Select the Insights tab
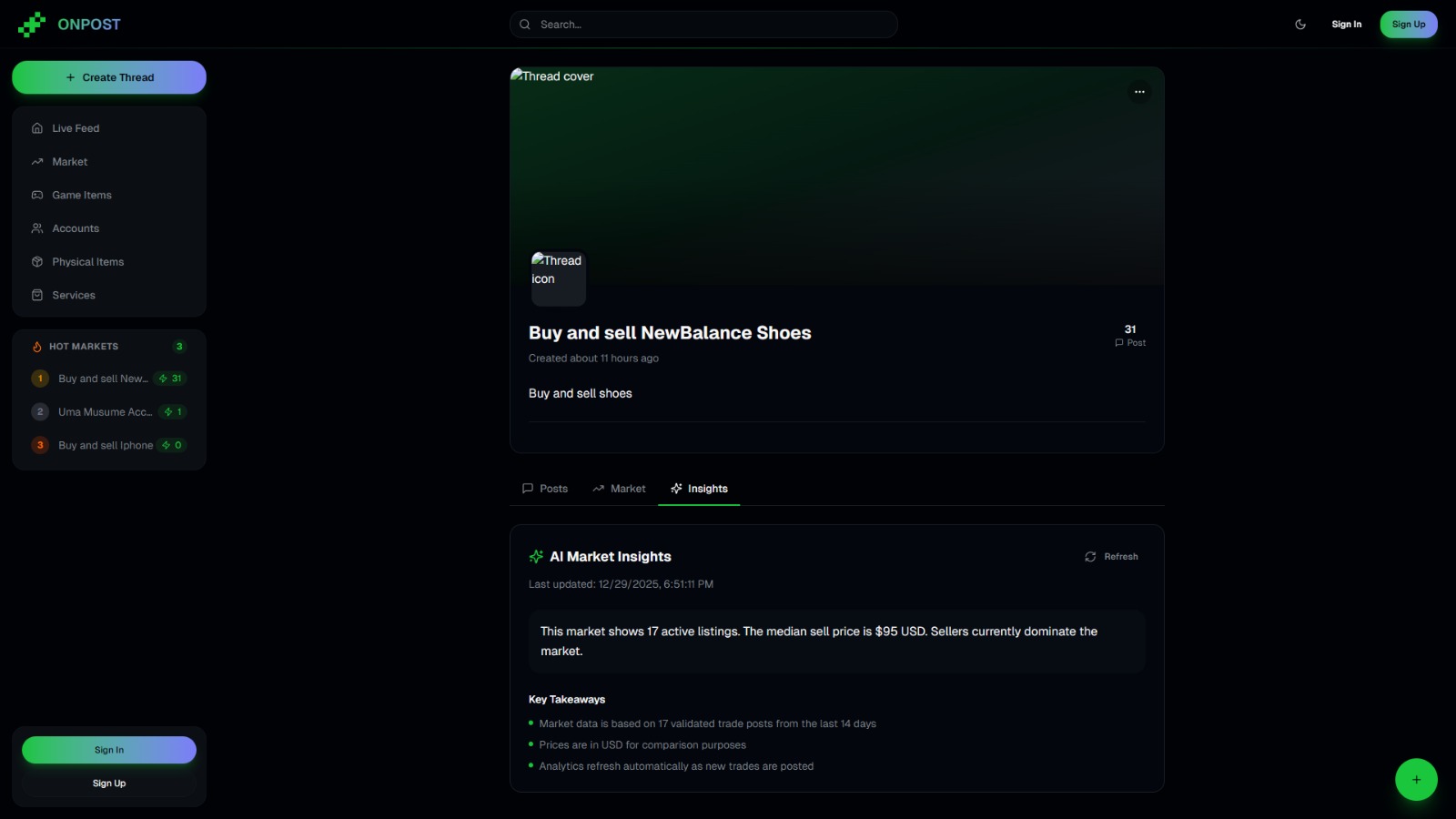 (699, 489)
